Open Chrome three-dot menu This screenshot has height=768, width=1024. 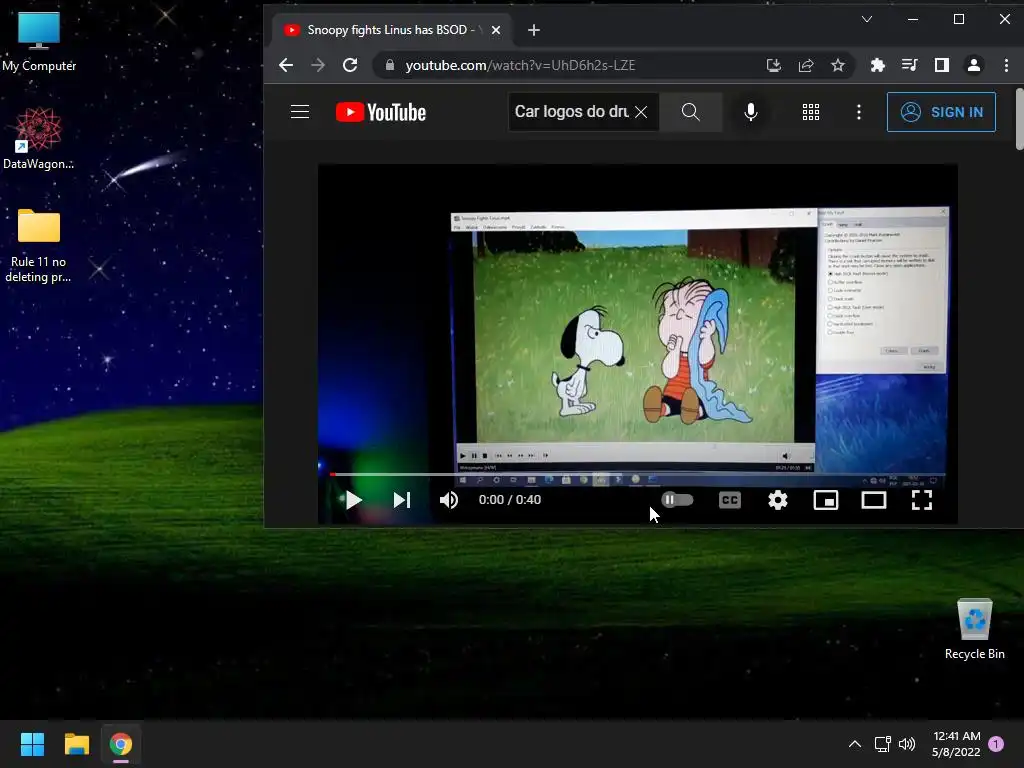[1006, 65]
